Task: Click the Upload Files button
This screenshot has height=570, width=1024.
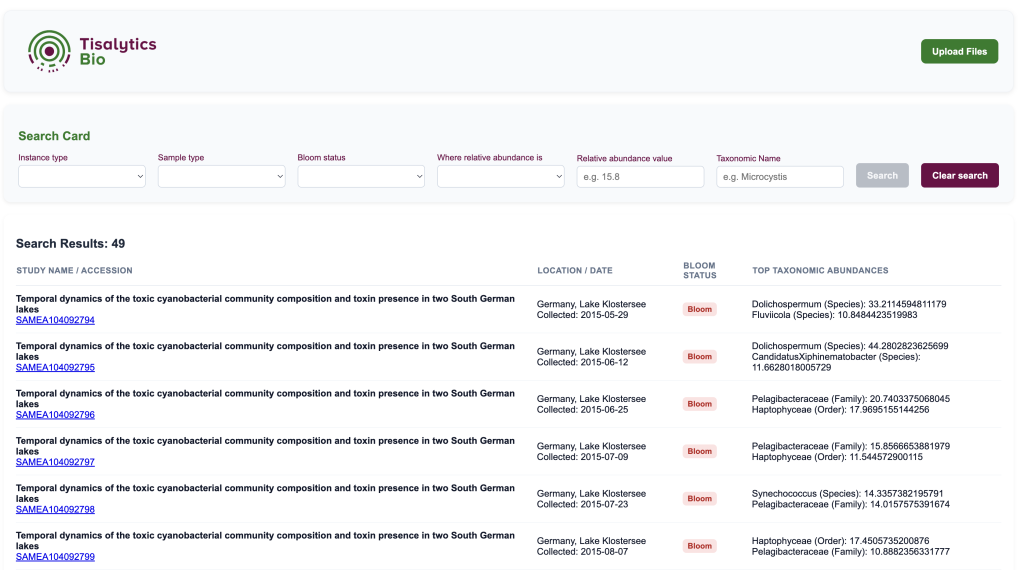Action: [958, 51]
